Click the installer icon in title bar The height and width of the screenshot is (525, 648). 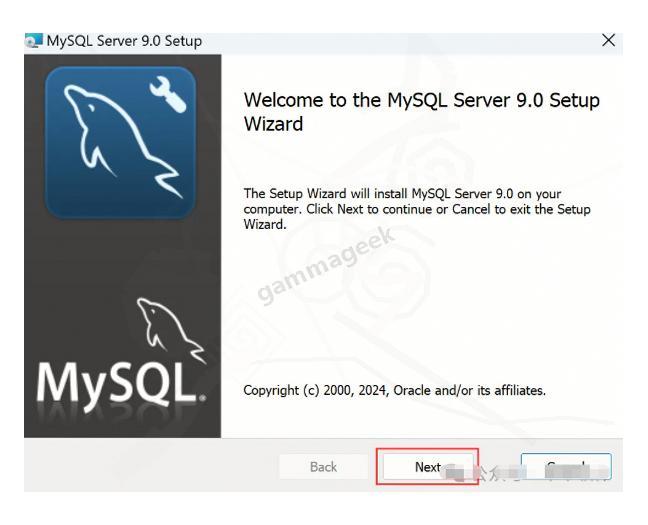coord(34,41)
